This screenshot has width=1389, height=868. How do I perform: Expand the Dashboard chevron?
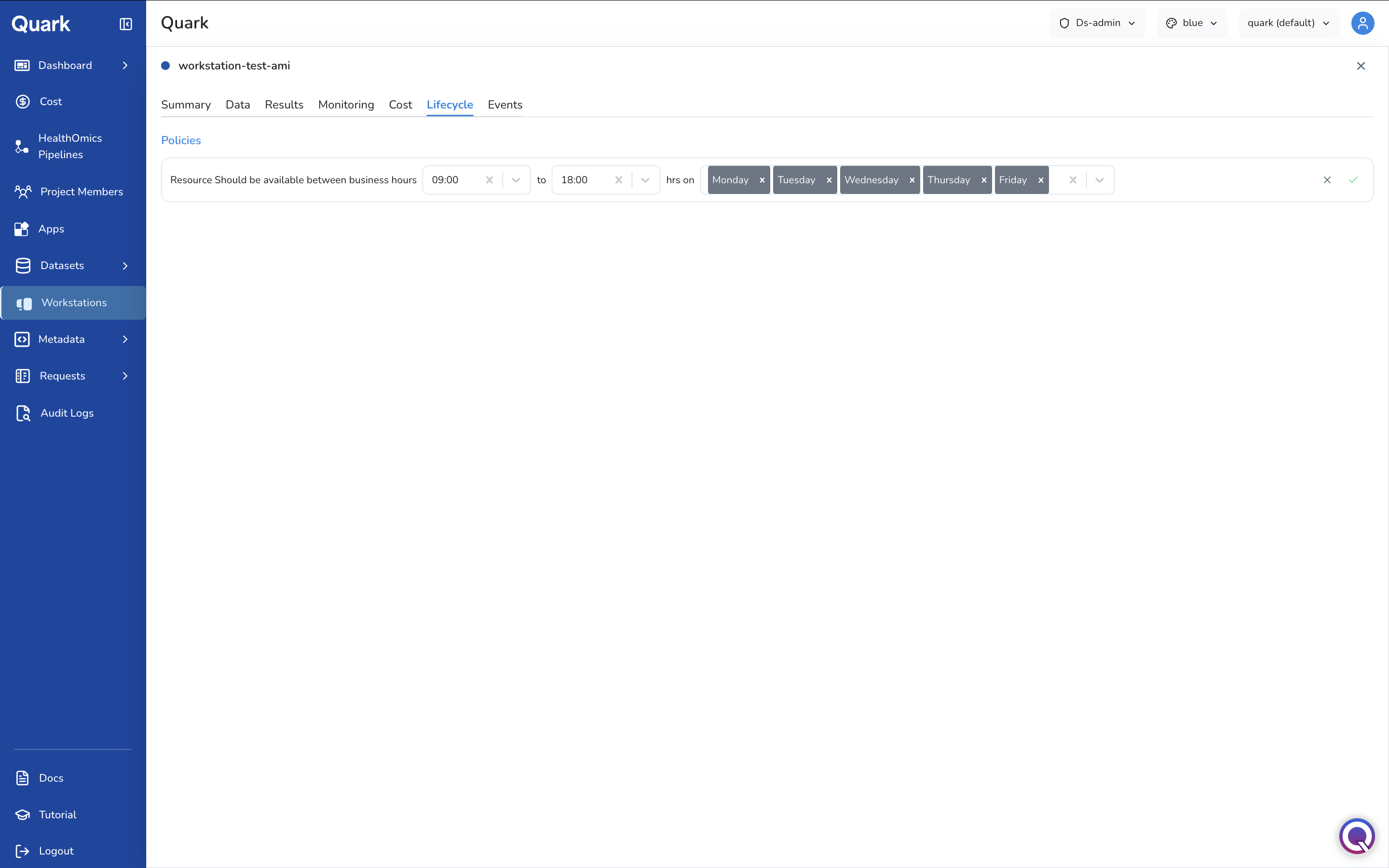pyautogui.click(x=125, y=66)
